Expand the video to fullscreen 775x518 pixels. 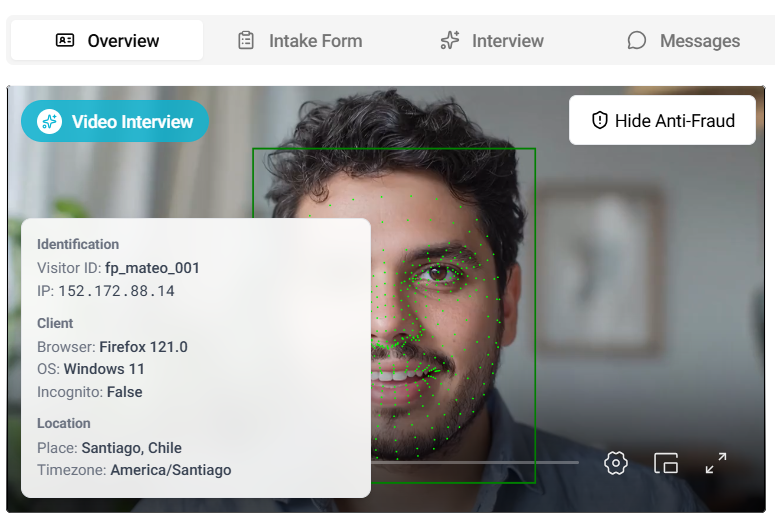click(x=715, y=463)
